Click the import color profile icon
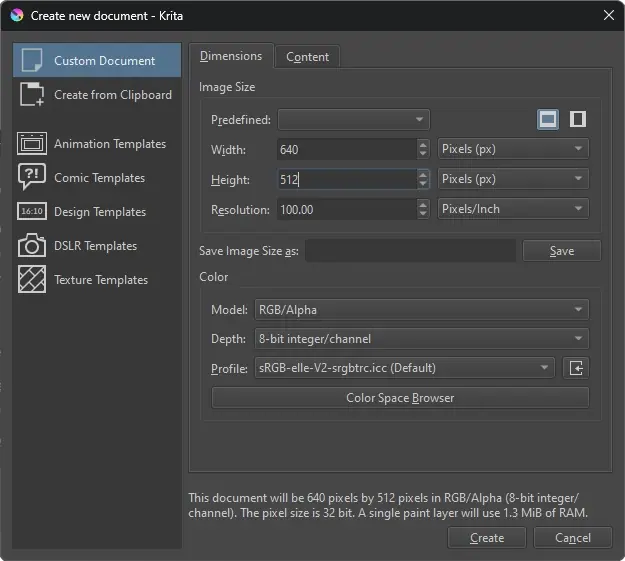This screenshot has width=625, height=561. click(576, 368)
